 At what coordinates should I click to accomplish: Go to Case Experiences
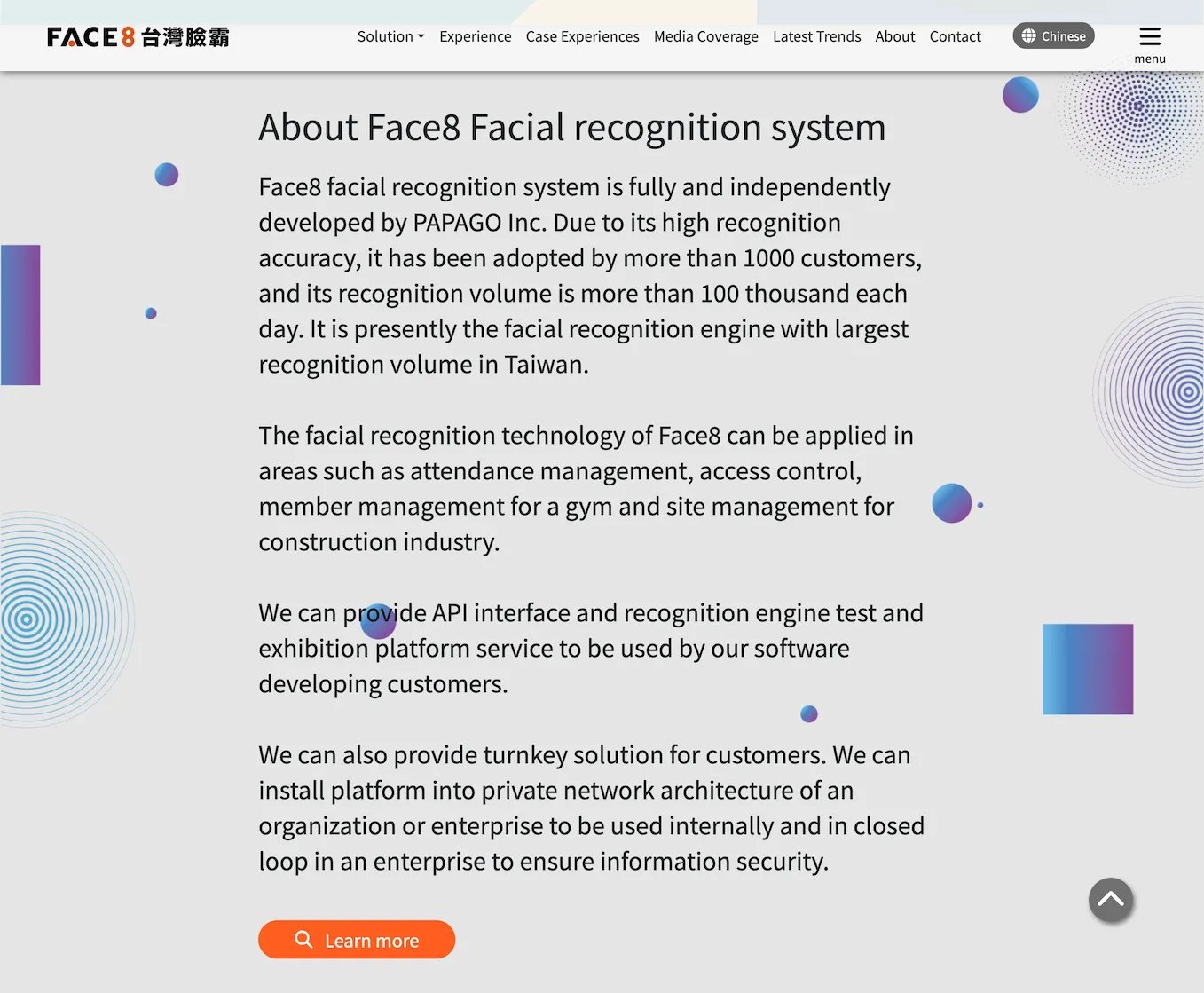pyautogui.click(x=582, y=36)
